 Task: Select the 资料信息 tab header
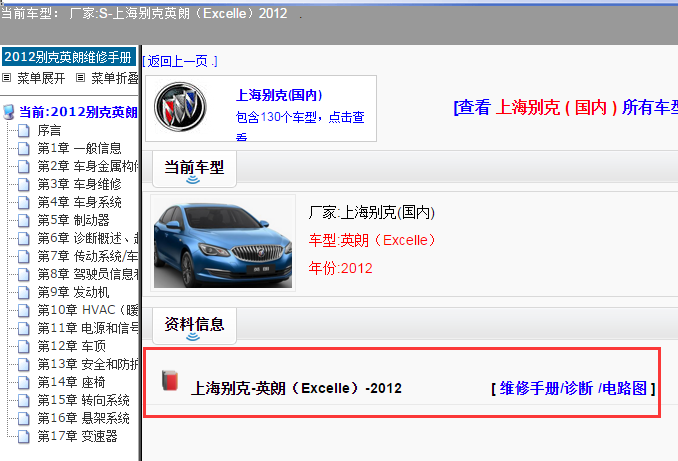click(194, 326)
